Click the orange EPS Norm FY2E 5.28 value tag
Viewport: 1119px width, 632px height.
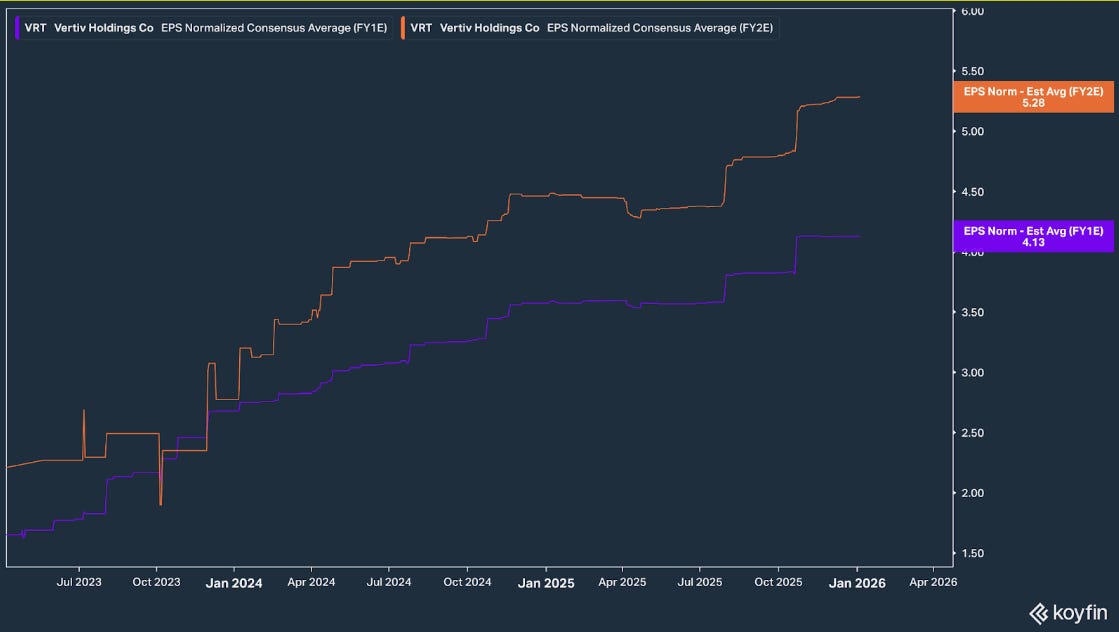1033,97
